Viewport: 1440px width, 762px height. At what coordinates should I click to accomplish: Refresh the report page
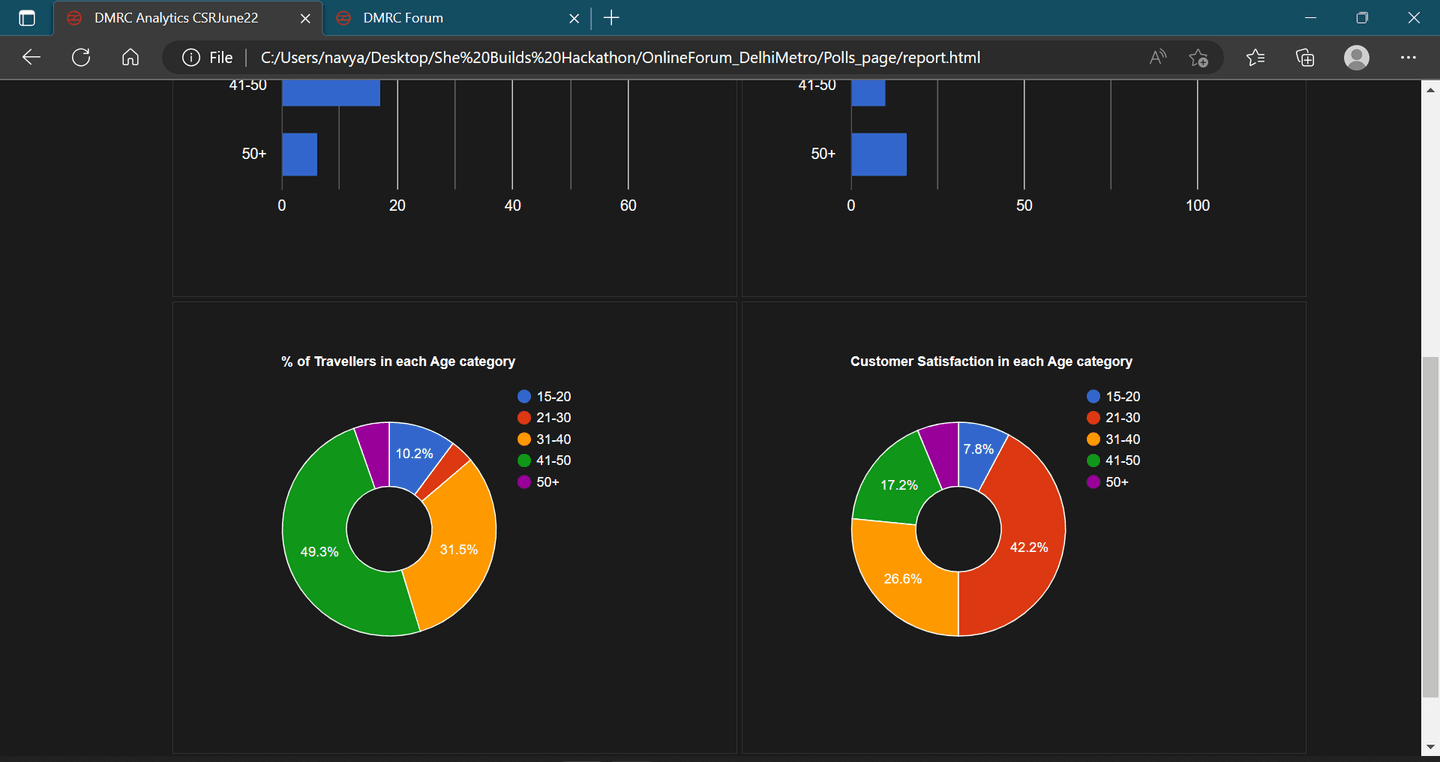pos(81,58)
